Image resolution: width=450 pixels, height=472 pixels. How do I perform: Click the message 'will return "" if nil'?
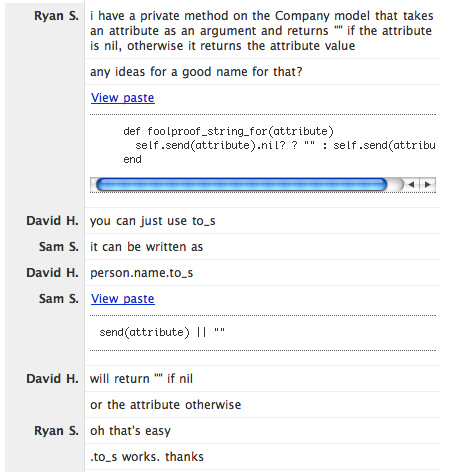click(141, 379)
